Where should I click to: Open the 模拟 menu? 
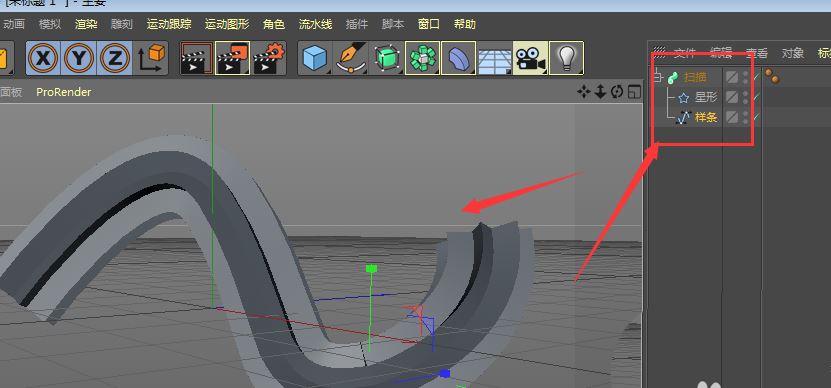click(50, 24)
